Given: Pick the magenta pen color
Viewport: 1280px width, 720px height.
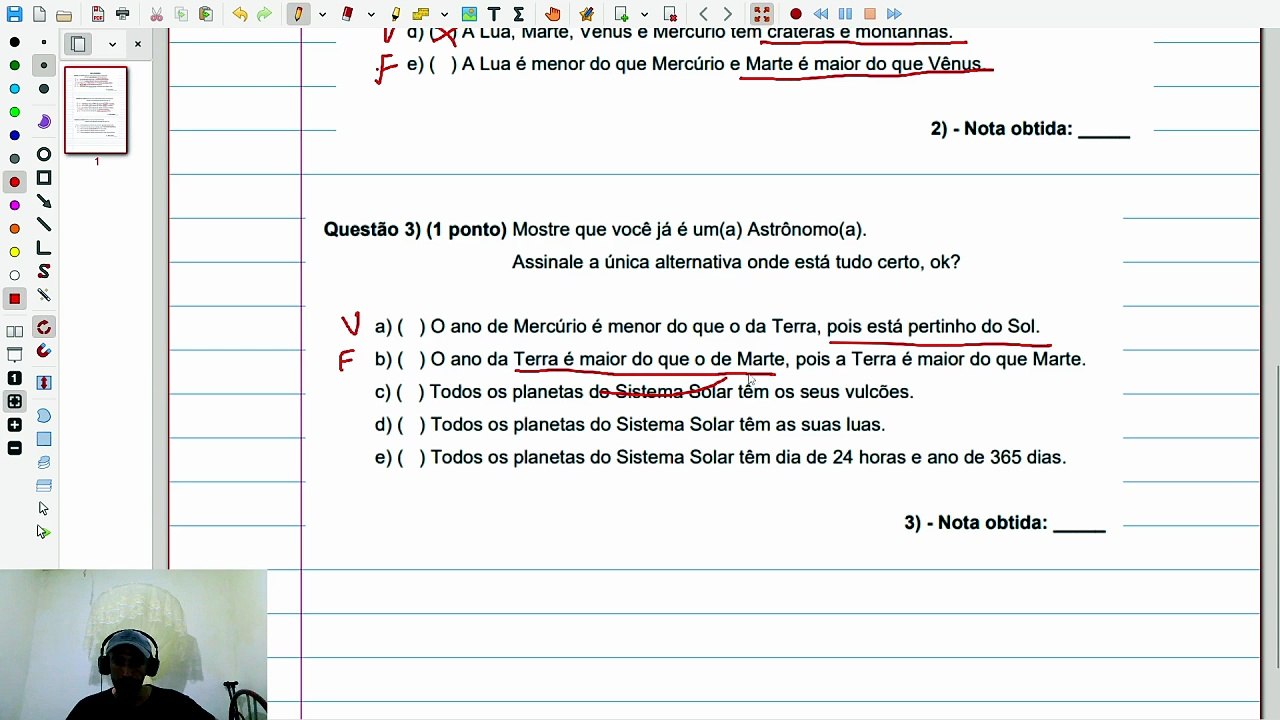Looking at the screenshot, I should (15, 205).
